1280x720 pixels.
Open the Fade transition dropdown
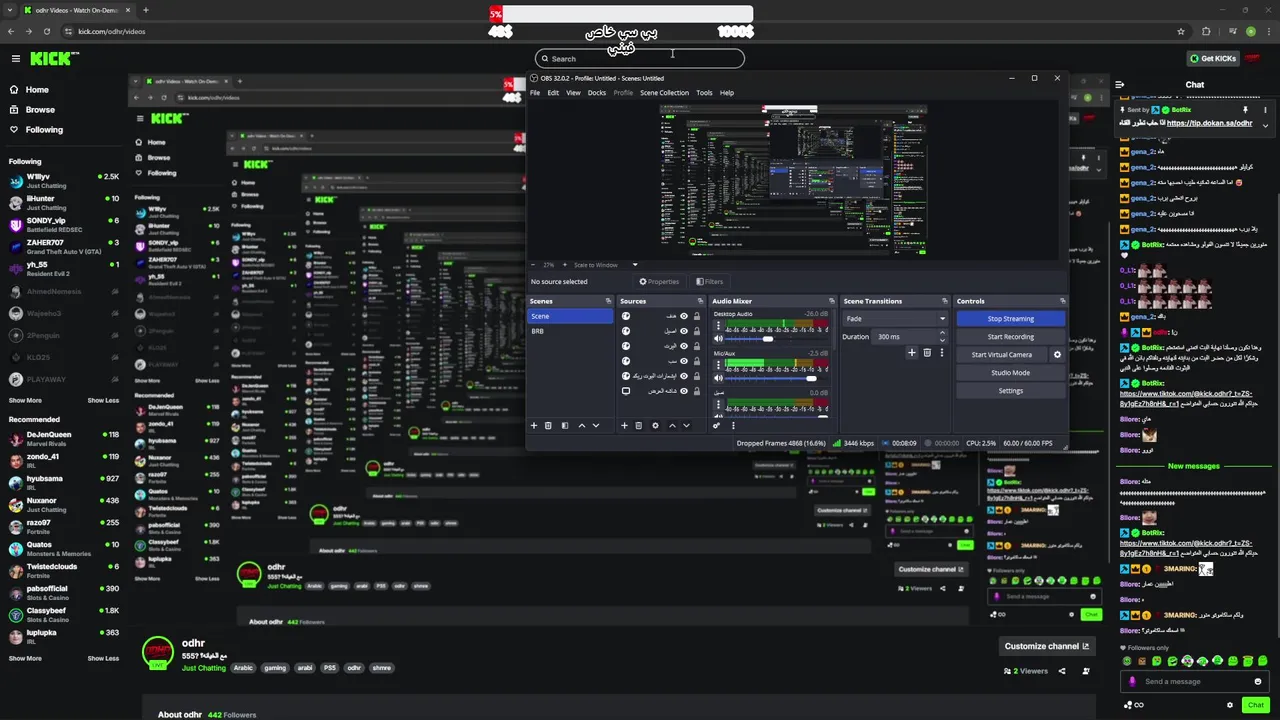tap(895, 319)
